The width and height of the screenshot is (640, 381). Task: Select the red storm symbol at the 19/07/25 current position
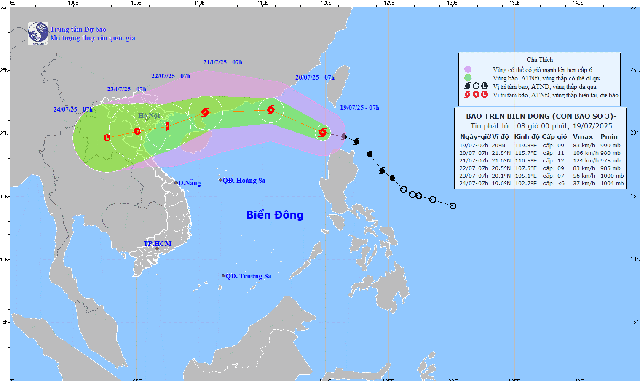click(322, 132)
